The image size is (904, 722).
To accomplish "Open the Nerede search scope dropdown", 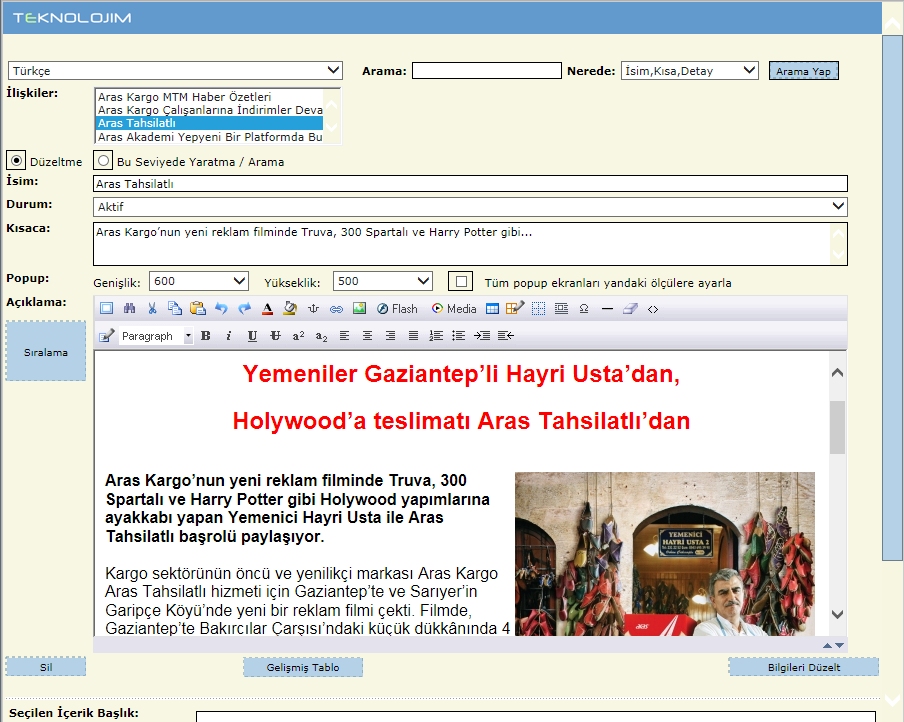I will (690, 70).
